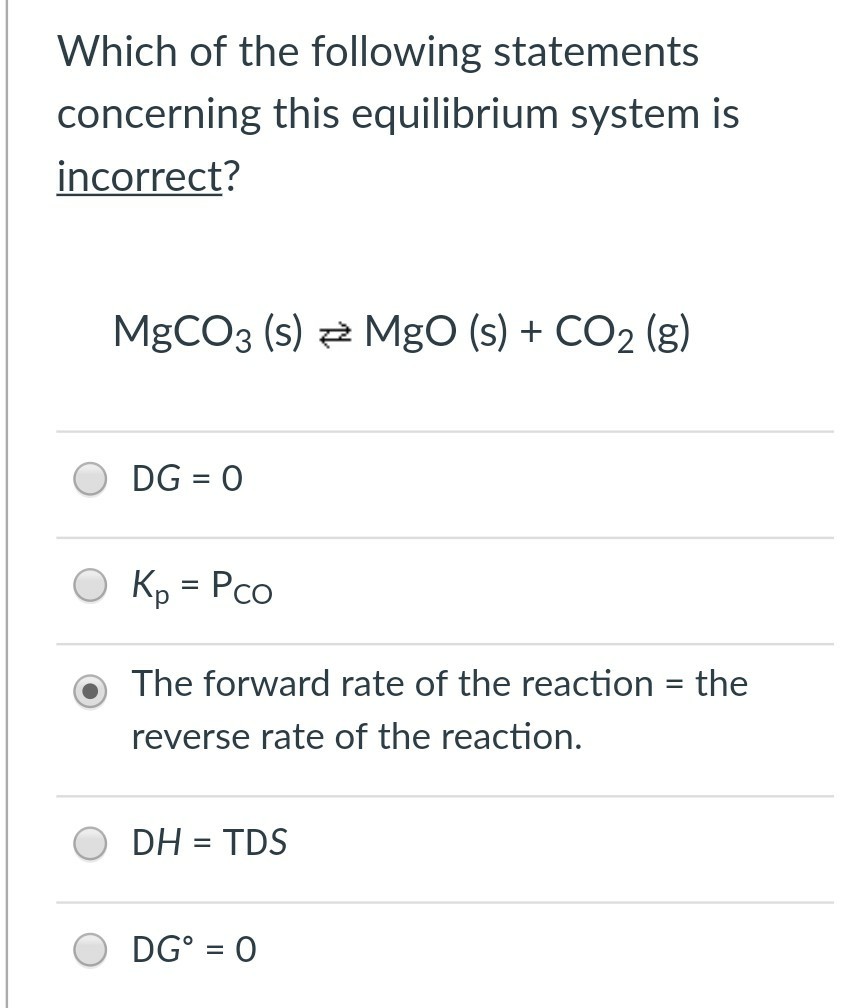864x1008 pixels.
Task: Select the Kp = PCO answer option
Action: [x=89, y=586]
